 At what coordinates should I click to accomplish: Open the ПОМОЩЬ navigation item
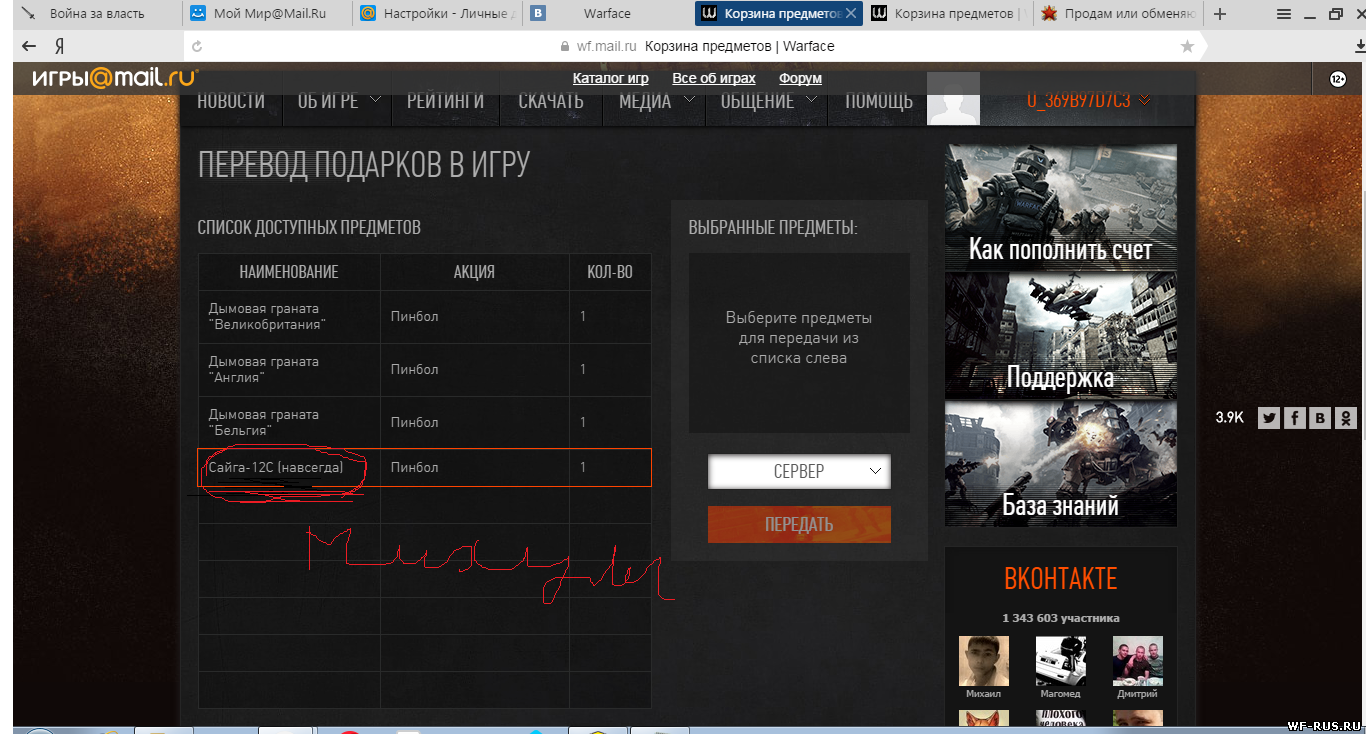879,101
